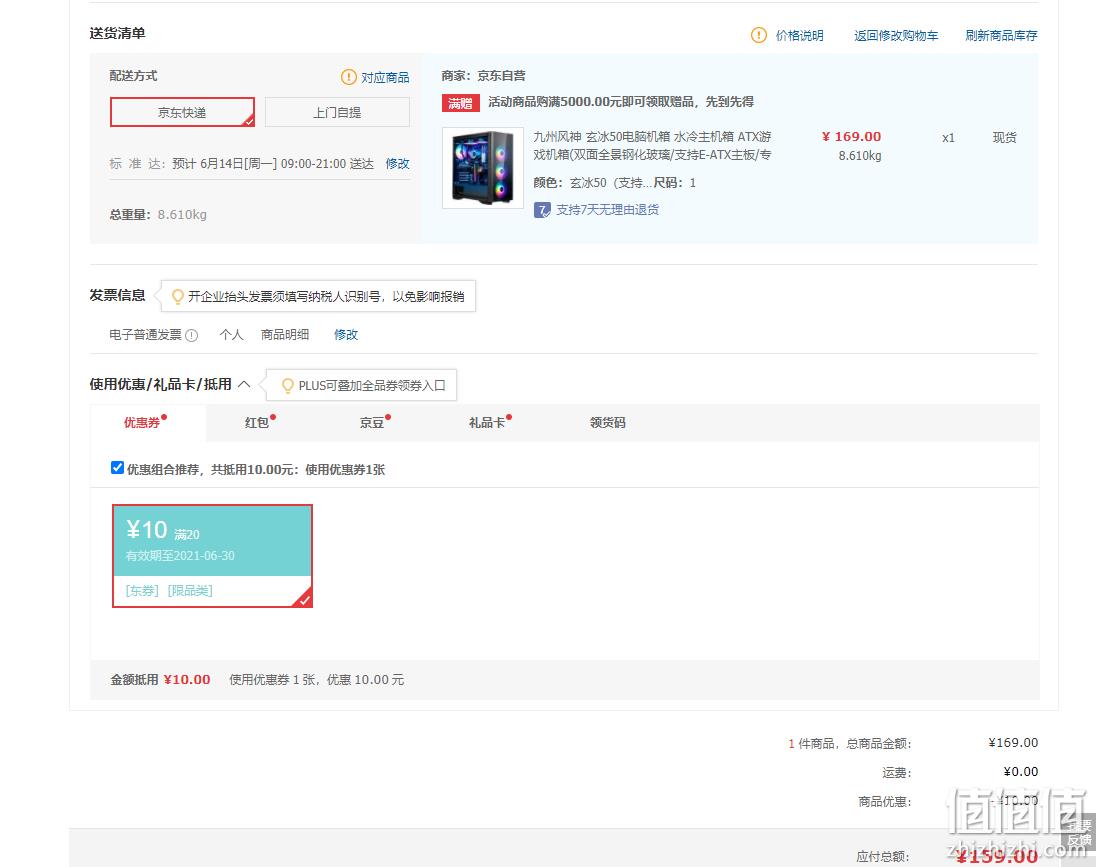Switch to the 红包 tab

[257, 422]
